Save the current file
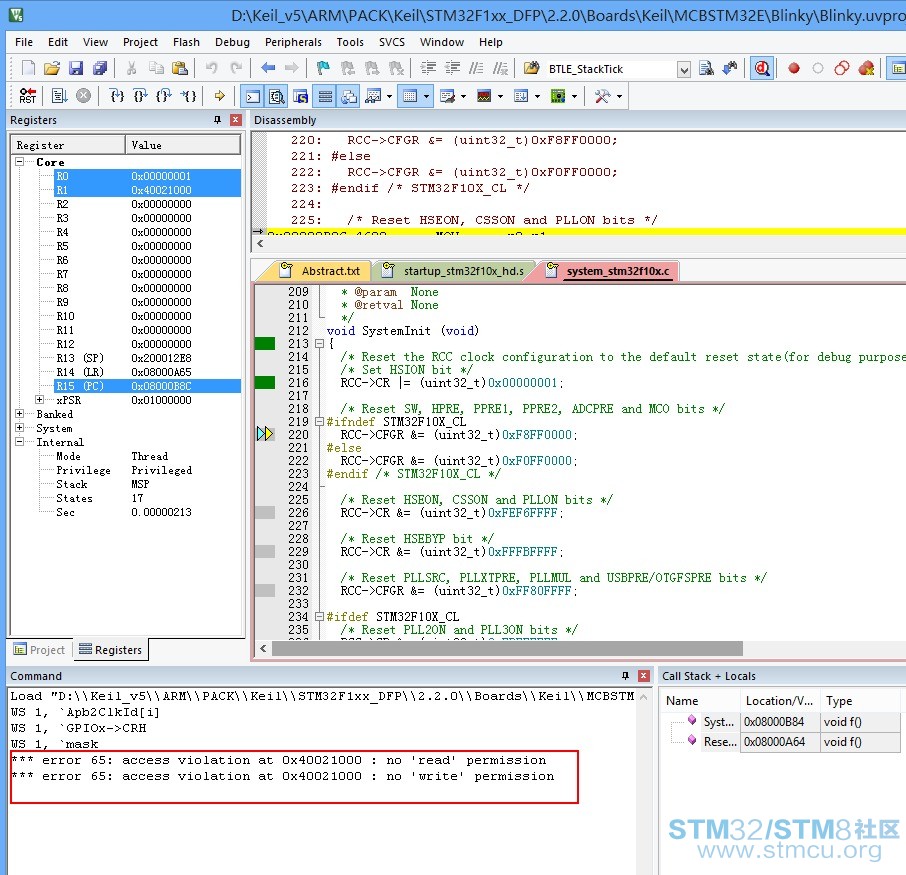This screenshot has height=875, width=906. coord(76,68)
